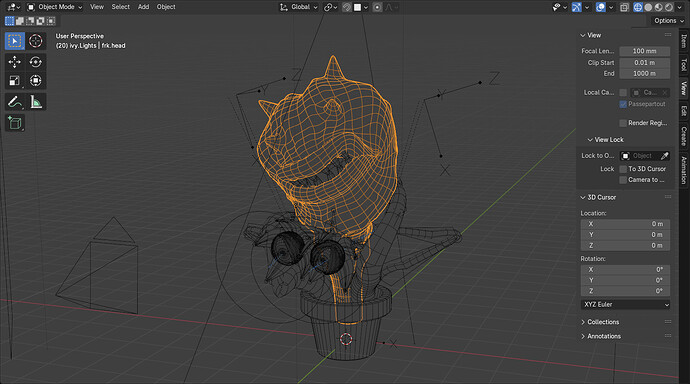
Task: Open the Add menu
Action: point(143,7)
